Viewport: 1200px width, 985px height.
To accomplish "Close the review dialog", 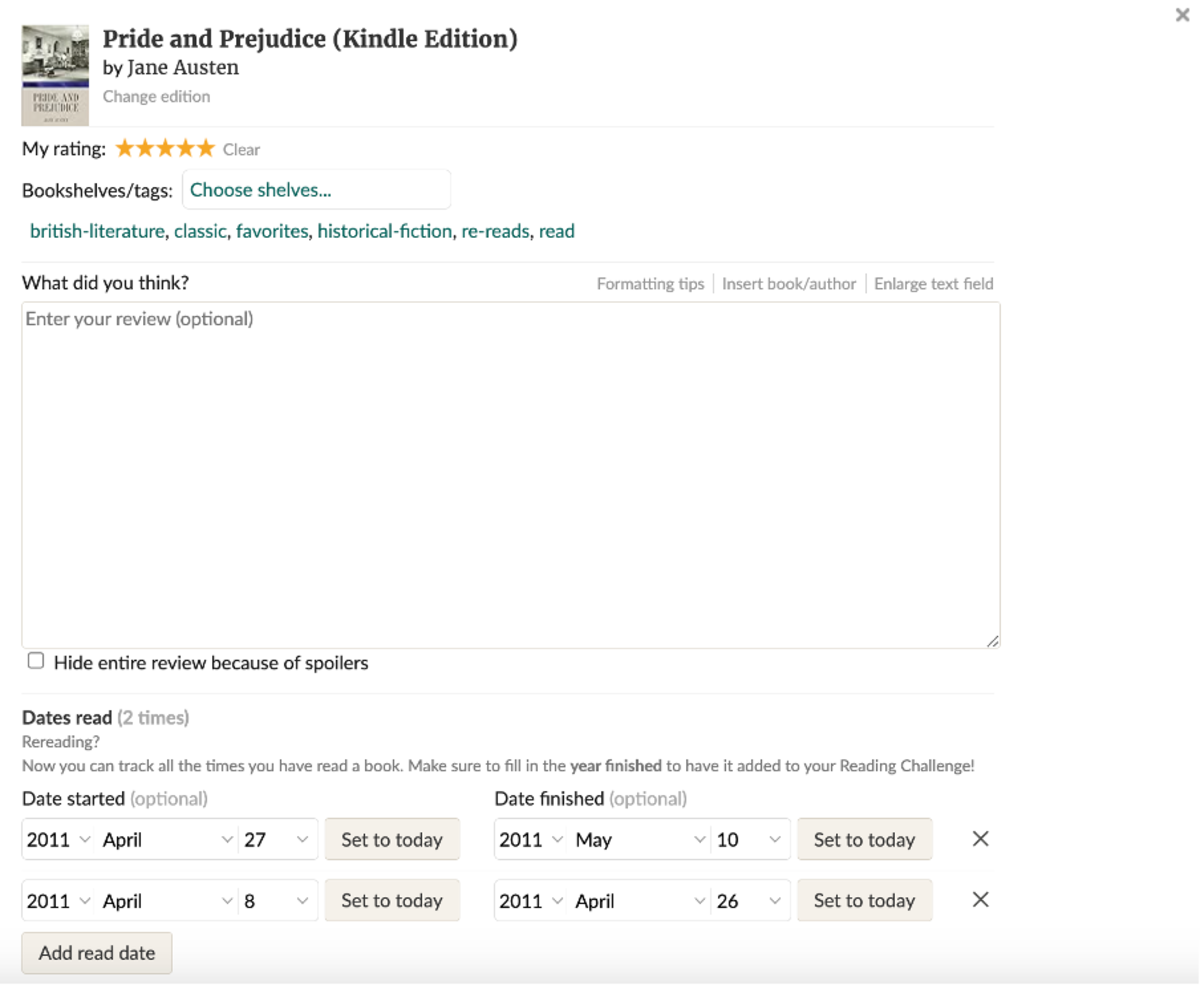I will coord(1182,15).
